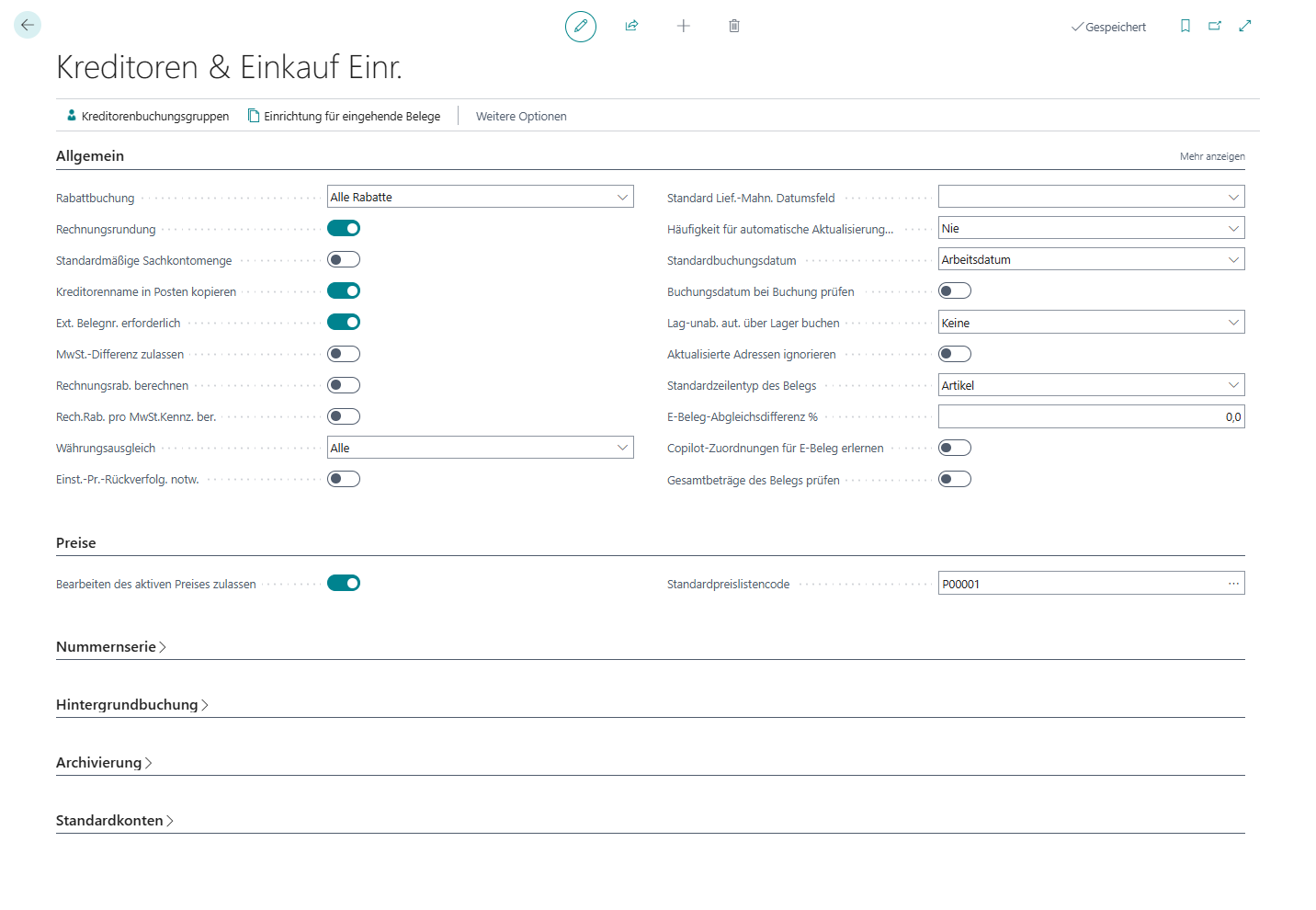Open Kreditorenbuchungsgruppen menu item
This screenshot has height=910, width=1316.
(148, 116)
